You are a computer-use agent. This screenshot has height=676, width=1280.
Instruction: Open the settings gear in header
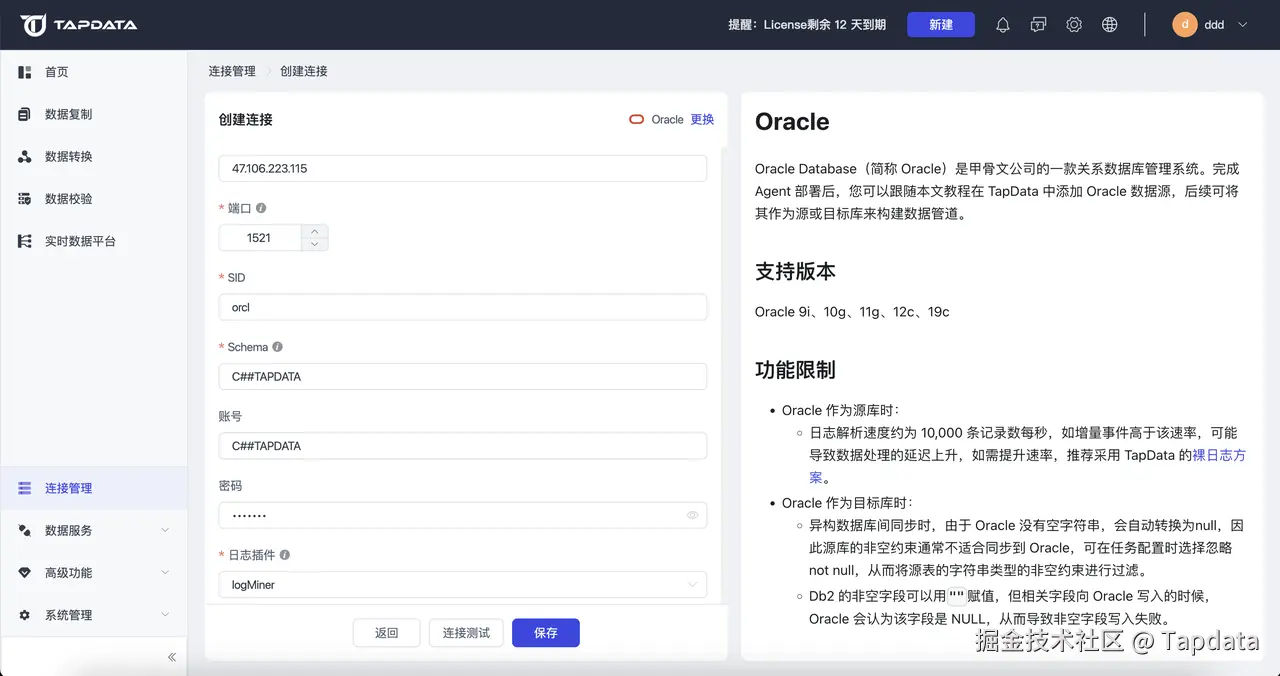tap(1074, 25)
